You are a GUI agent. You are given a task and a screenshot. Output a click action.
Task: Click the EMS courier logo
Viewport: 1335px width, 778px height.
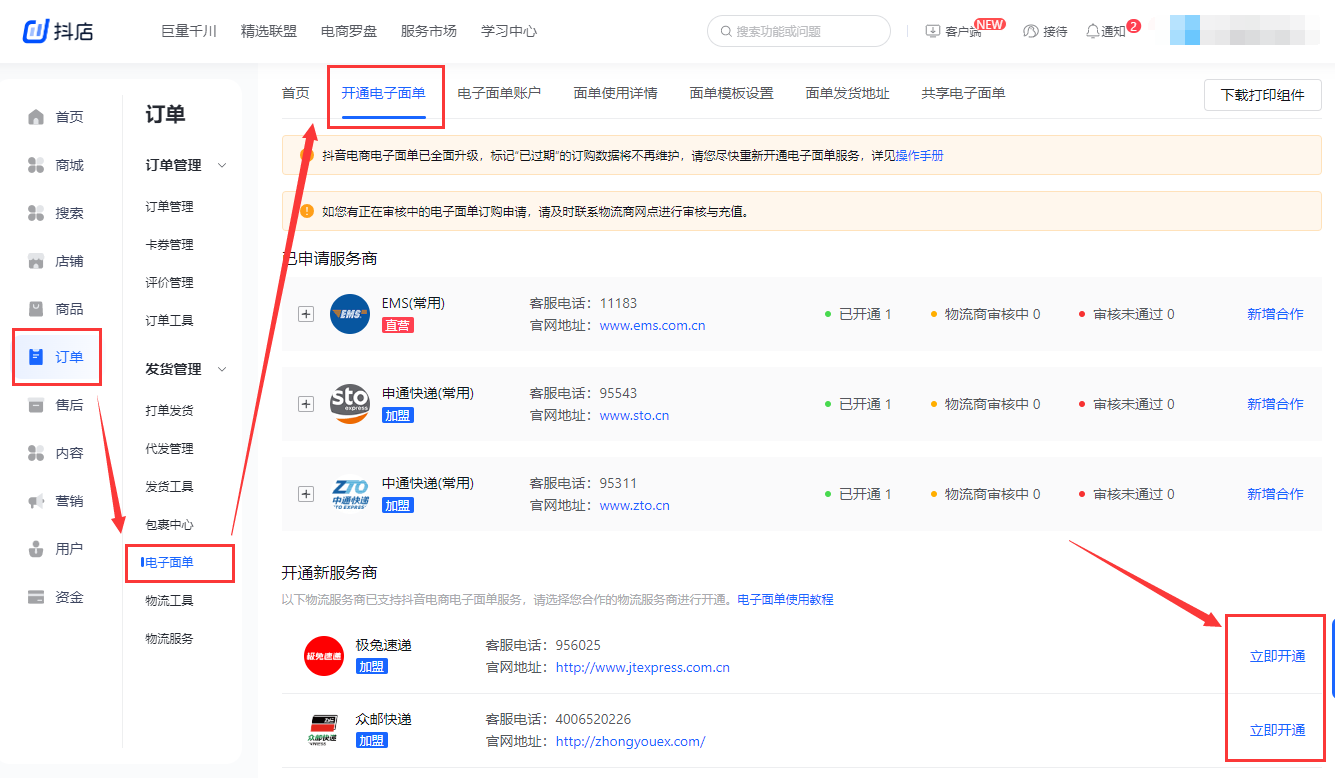pyautogui.click(x=350, y=314)
